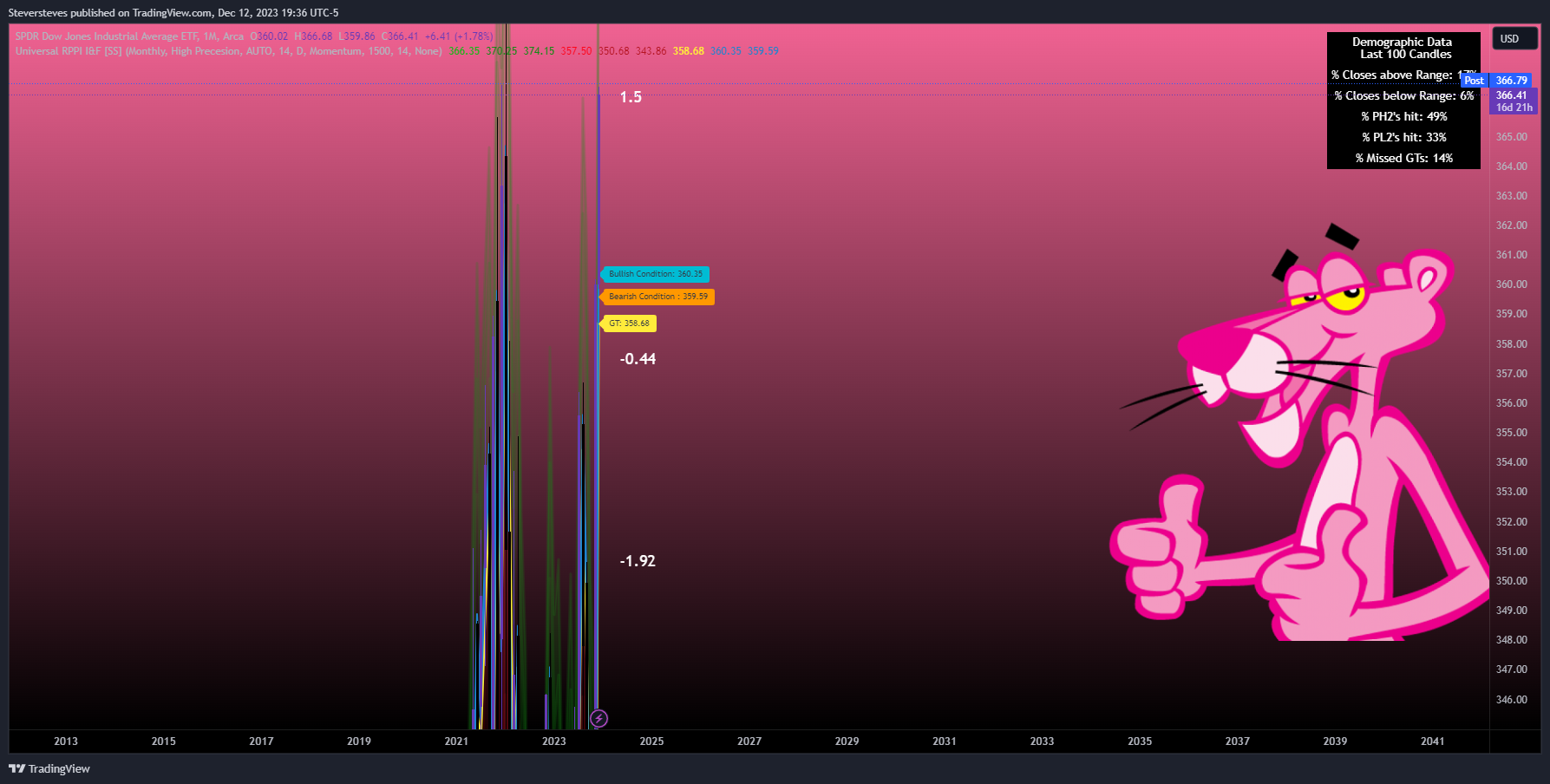This screenshot has height=784, width=1550.
Task: Click the '% PH2's hit: 49%' row
Action: coord(1404,117)
